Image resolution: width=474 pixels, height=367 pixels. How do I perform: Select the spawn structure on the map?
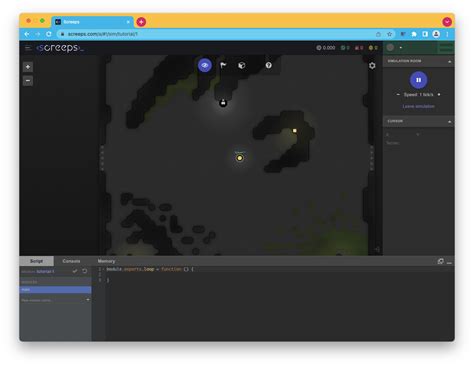(240, 158)
